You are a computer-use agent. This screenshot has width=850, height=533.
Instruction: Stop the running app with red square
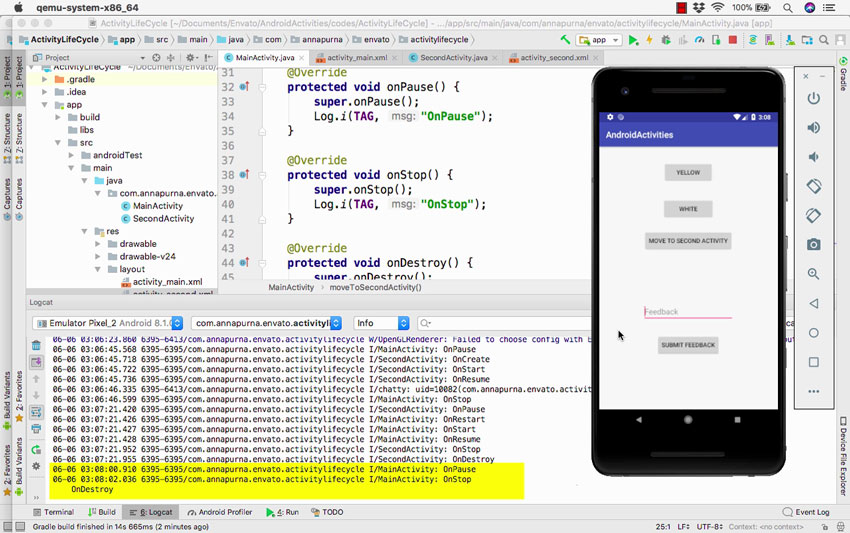pos(732,40)
